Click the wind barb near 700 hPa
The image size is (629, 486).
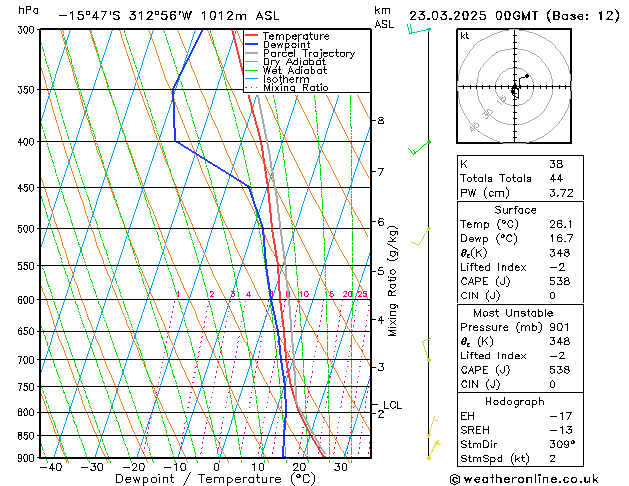click(x=426, y=350)
